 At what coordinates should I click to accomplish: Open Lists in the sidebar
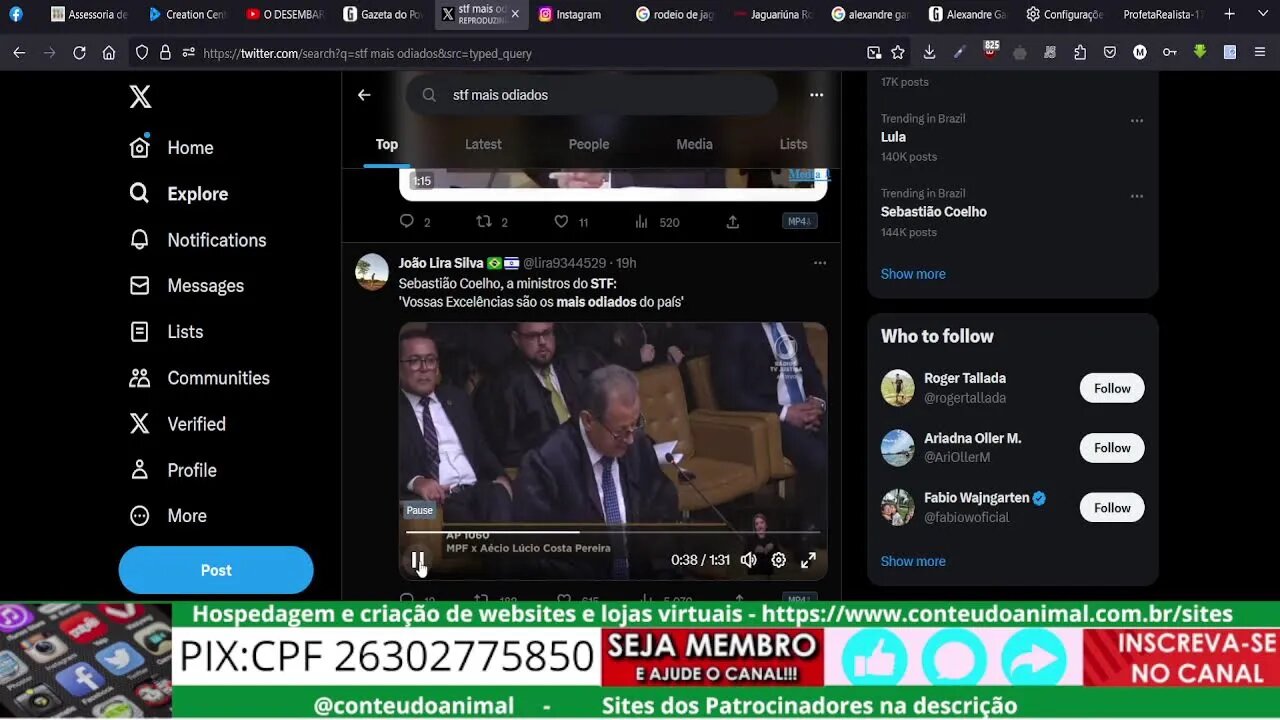[166, 332]
